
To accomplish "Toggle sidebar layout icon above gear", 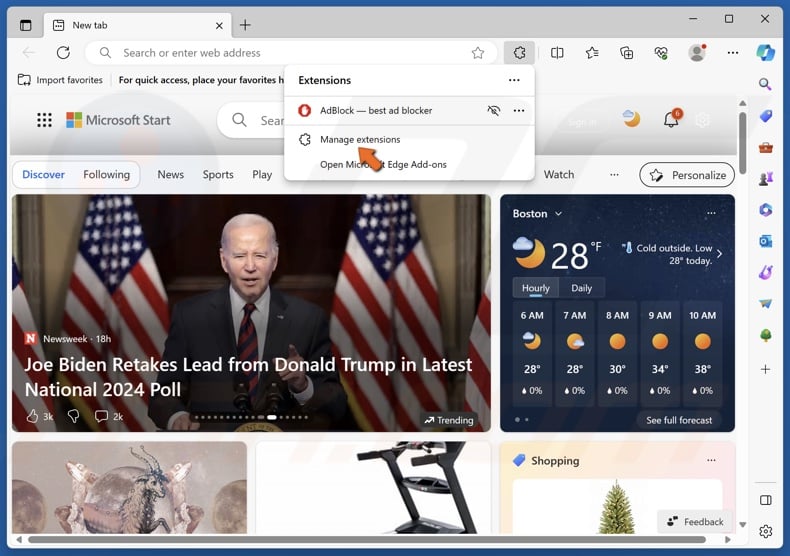I will 766,500.
